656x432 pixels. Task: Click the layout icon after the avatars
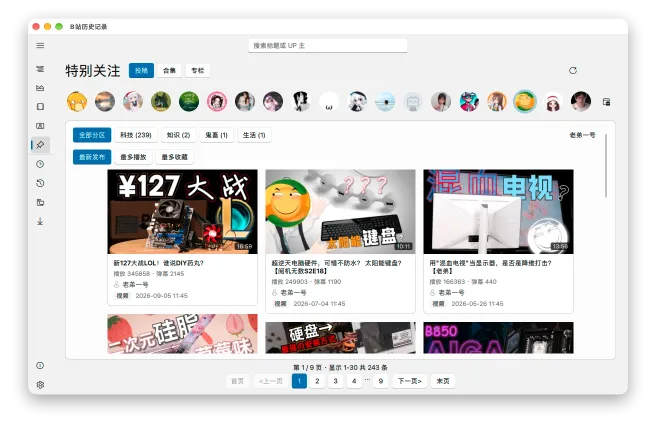coord(606,102)
